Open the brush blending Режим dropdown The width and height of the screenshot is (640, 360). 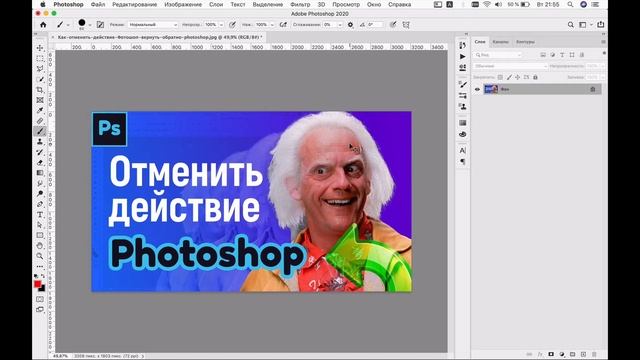[x=153, y=24]
